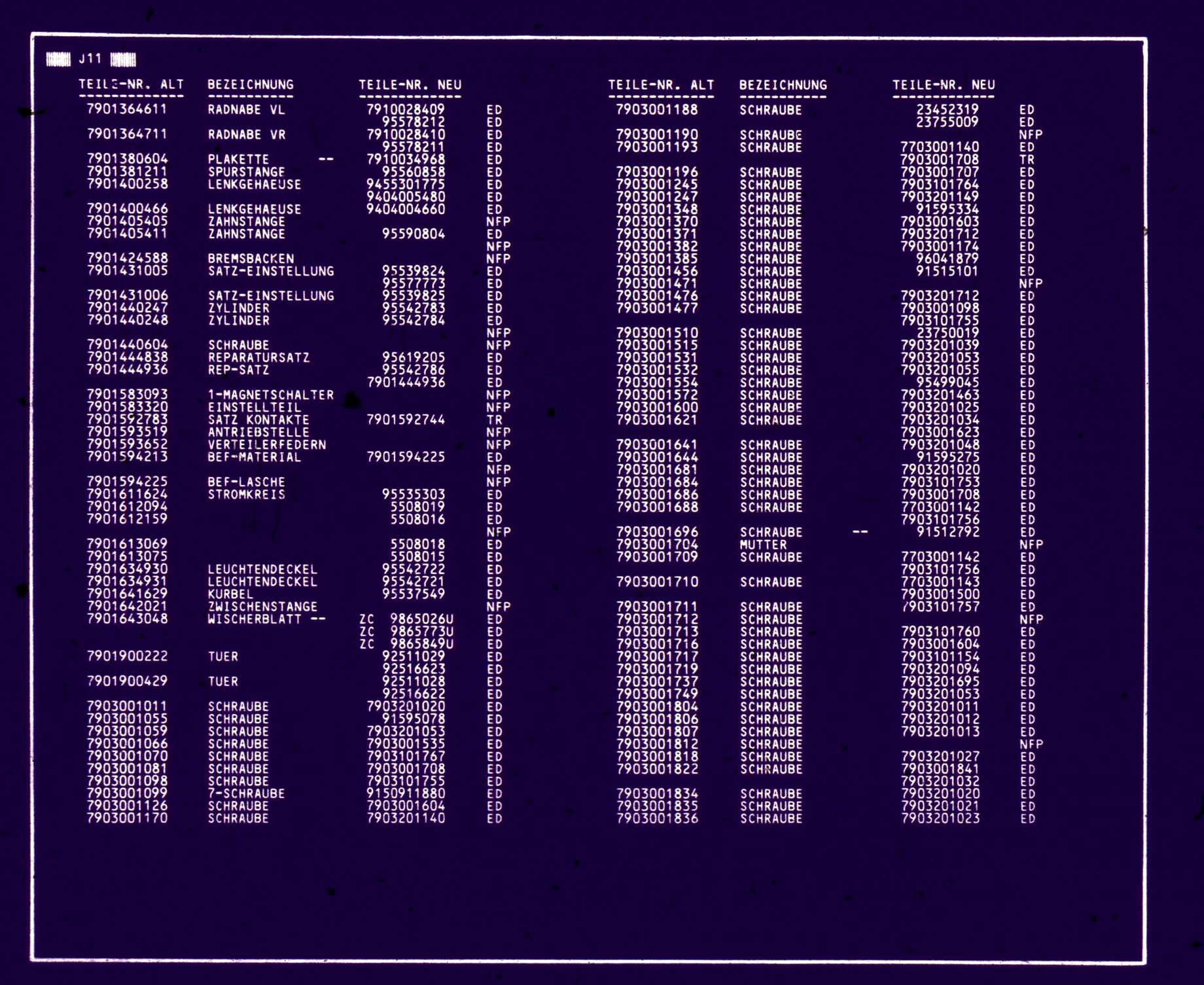Select new part number 9150911880
The image size is (1204, 985).
coord(406,794)
